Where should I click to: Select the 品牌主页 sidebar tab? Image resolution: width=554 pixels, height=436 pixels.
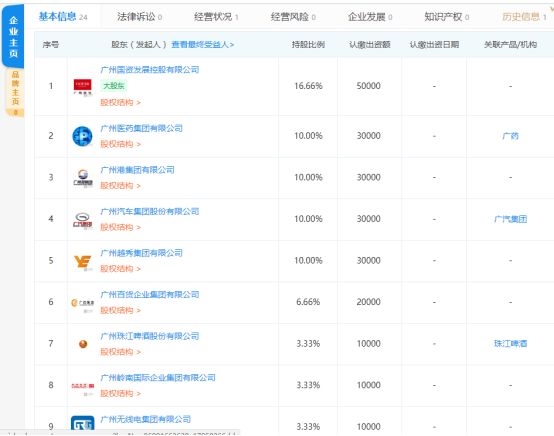coord(15,92)
